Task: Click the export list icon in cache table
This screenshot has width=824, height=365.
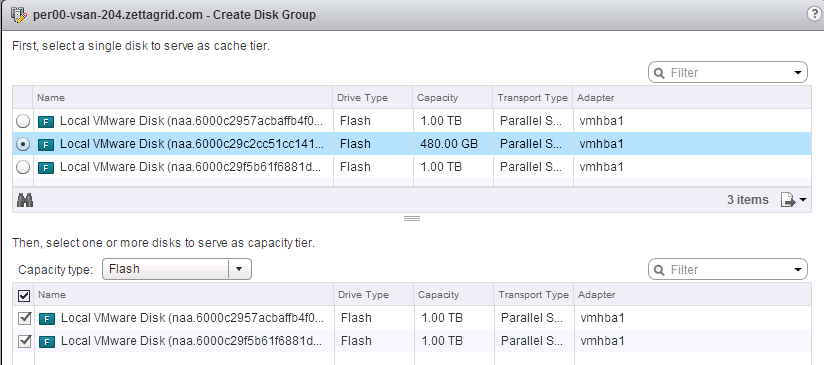Action: click(x=788, y=200)
